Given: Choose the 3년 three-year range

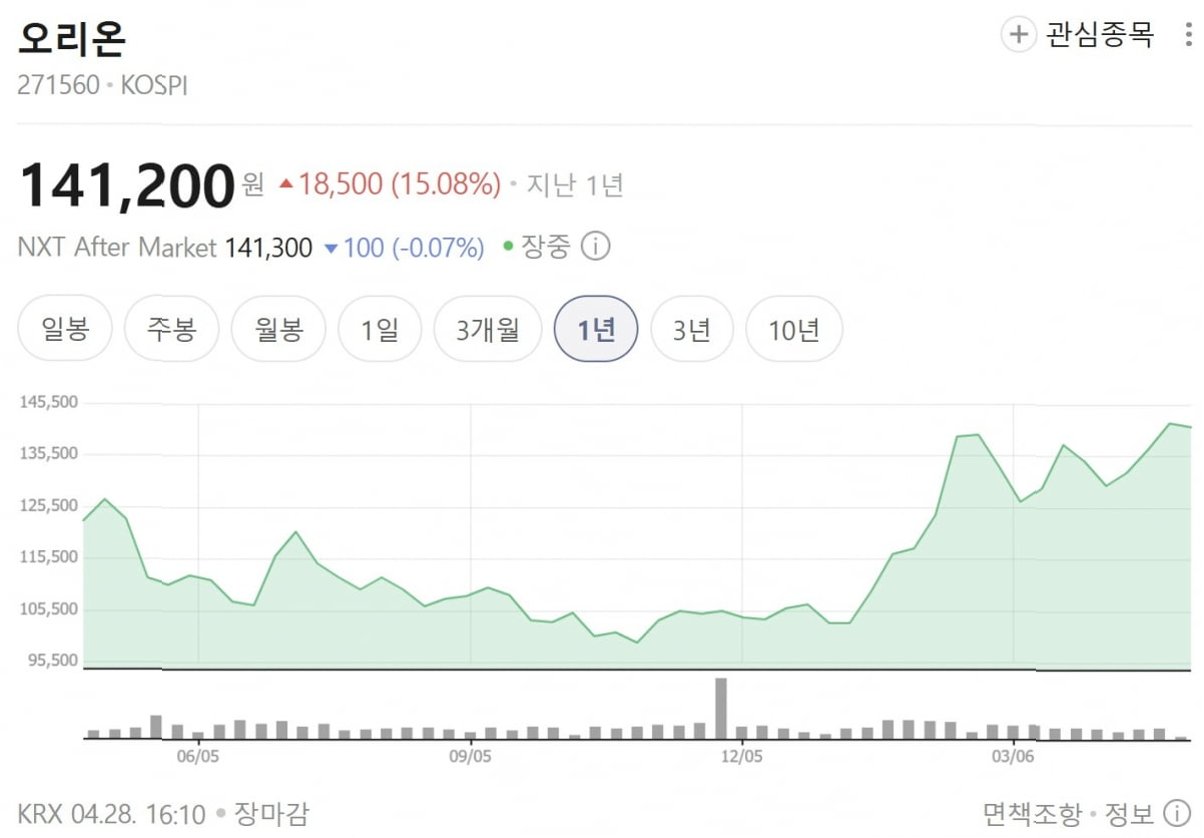Looking at the screenshot, I should (x=692, y=329).
